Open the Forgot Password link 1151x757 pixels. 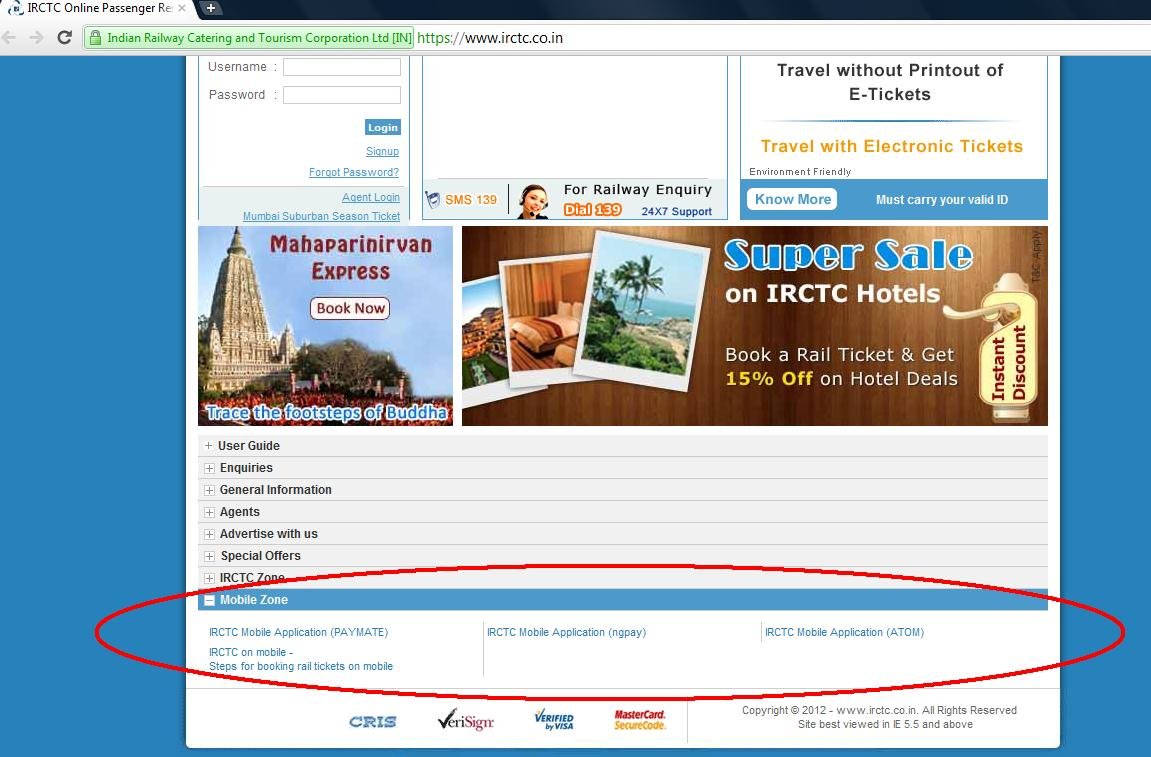(x=354, y=172)
